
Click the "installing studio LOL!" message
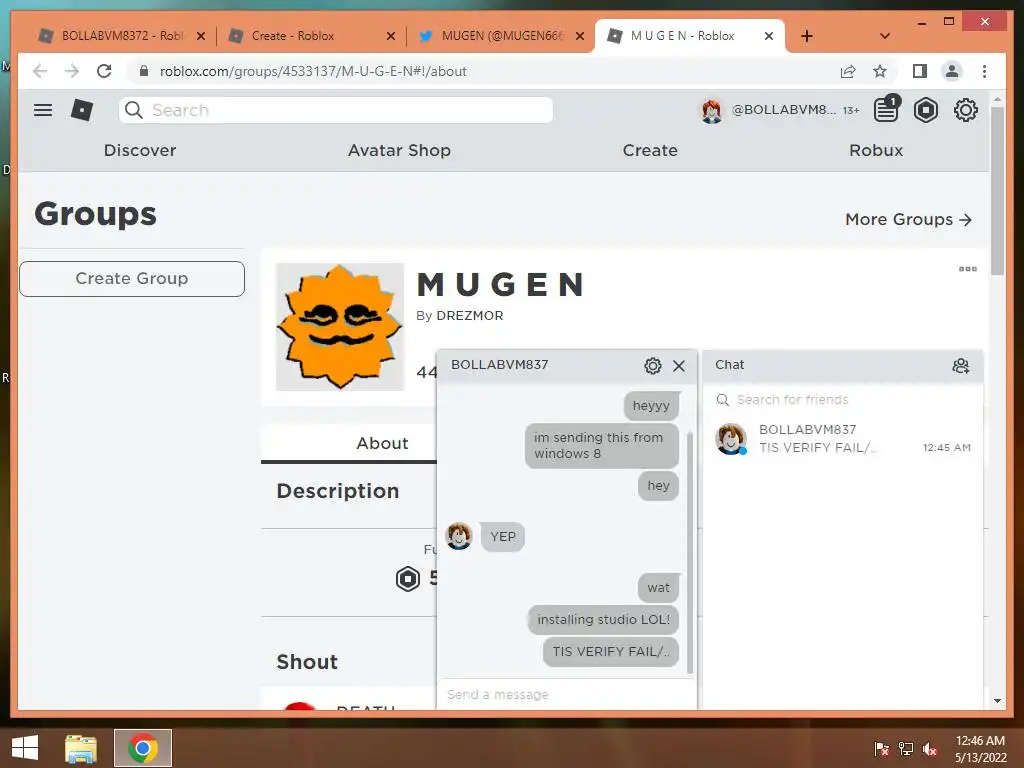pos(603,619)
